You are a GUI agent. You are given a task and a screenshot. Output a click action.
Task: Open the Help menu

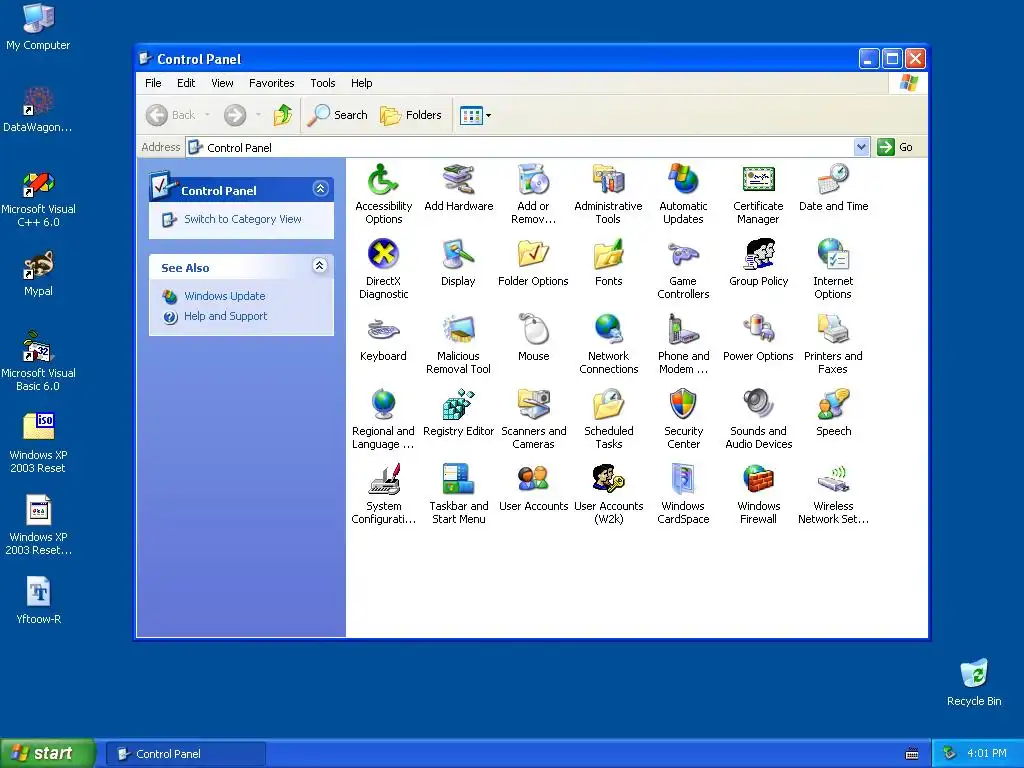pos(361,83)
